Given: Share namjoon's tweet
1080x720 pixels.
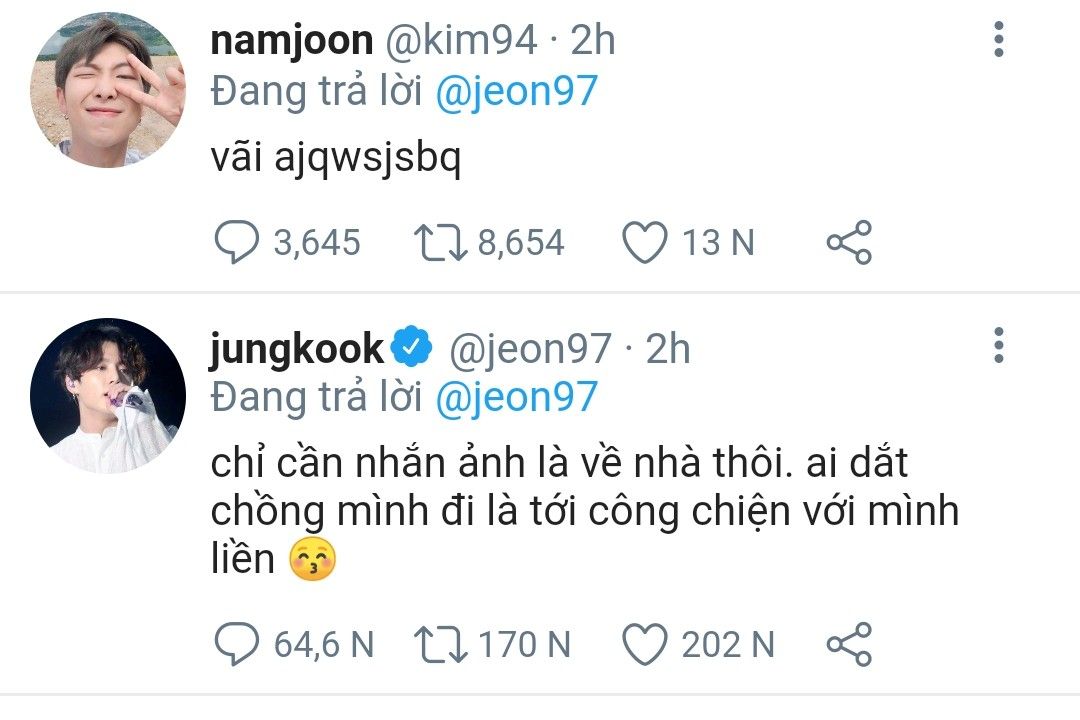Looking at the screenshot, I should 849,243.
